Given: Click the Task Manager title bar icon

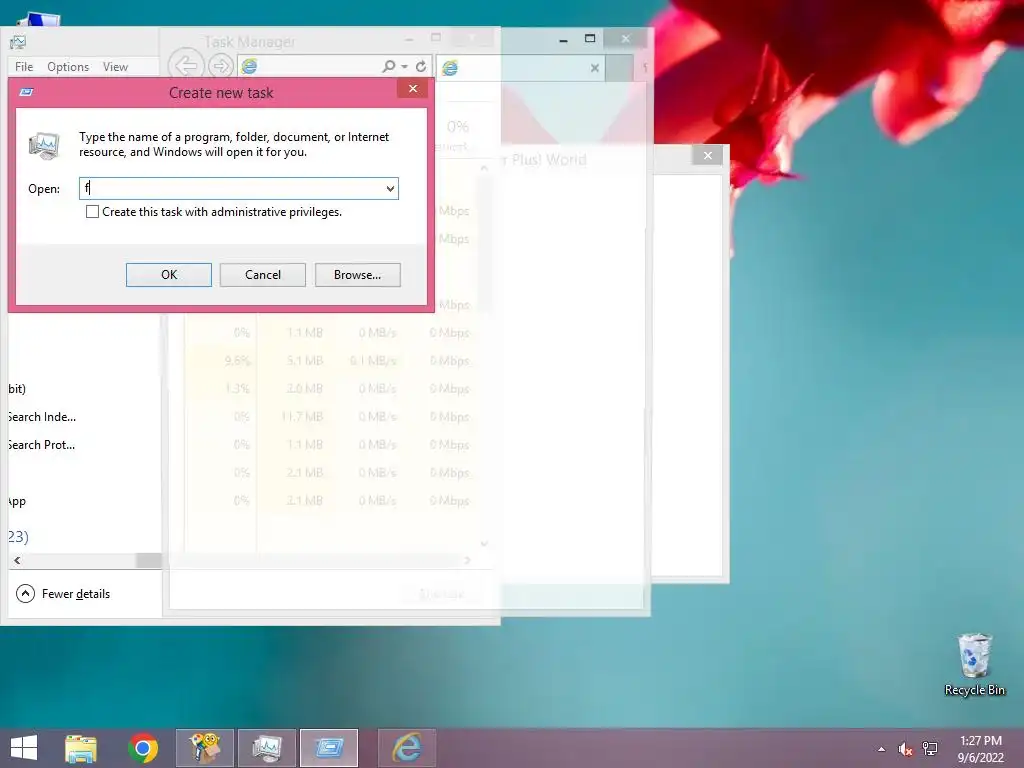Looking at the screenshot, I should (18, 43).
